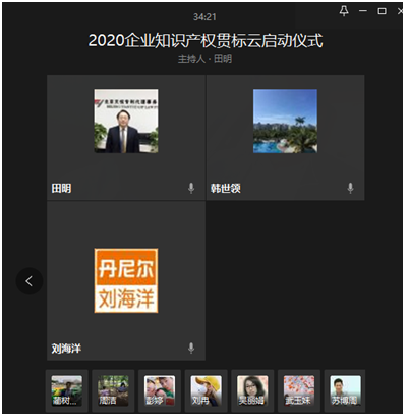Select the 苏博闻 participant thumbnail

345,391
